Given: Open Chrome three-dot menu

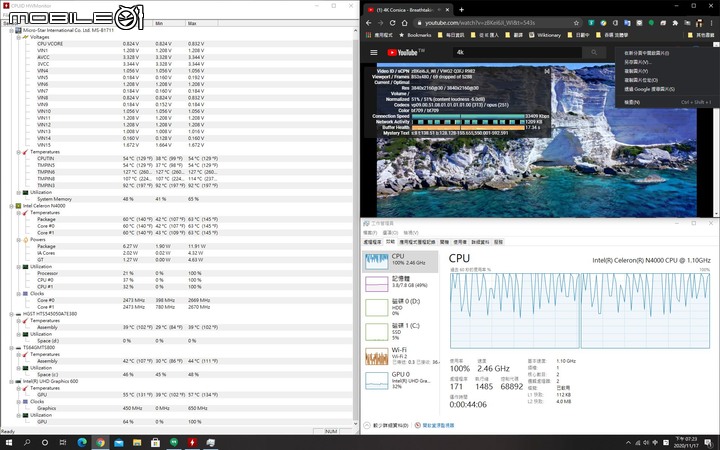Looking at the screenshot, I should click(x=711, y=22).
